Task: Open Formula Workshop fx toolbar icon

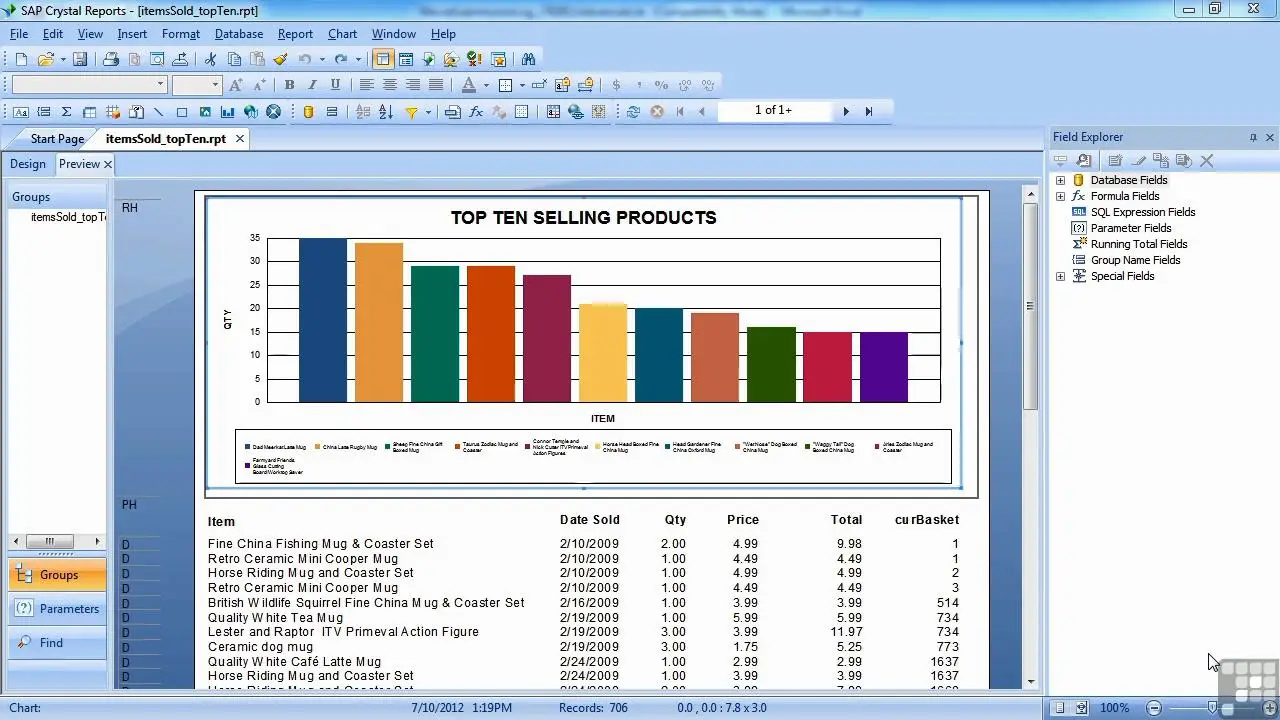Action: [x=476, y=112]
